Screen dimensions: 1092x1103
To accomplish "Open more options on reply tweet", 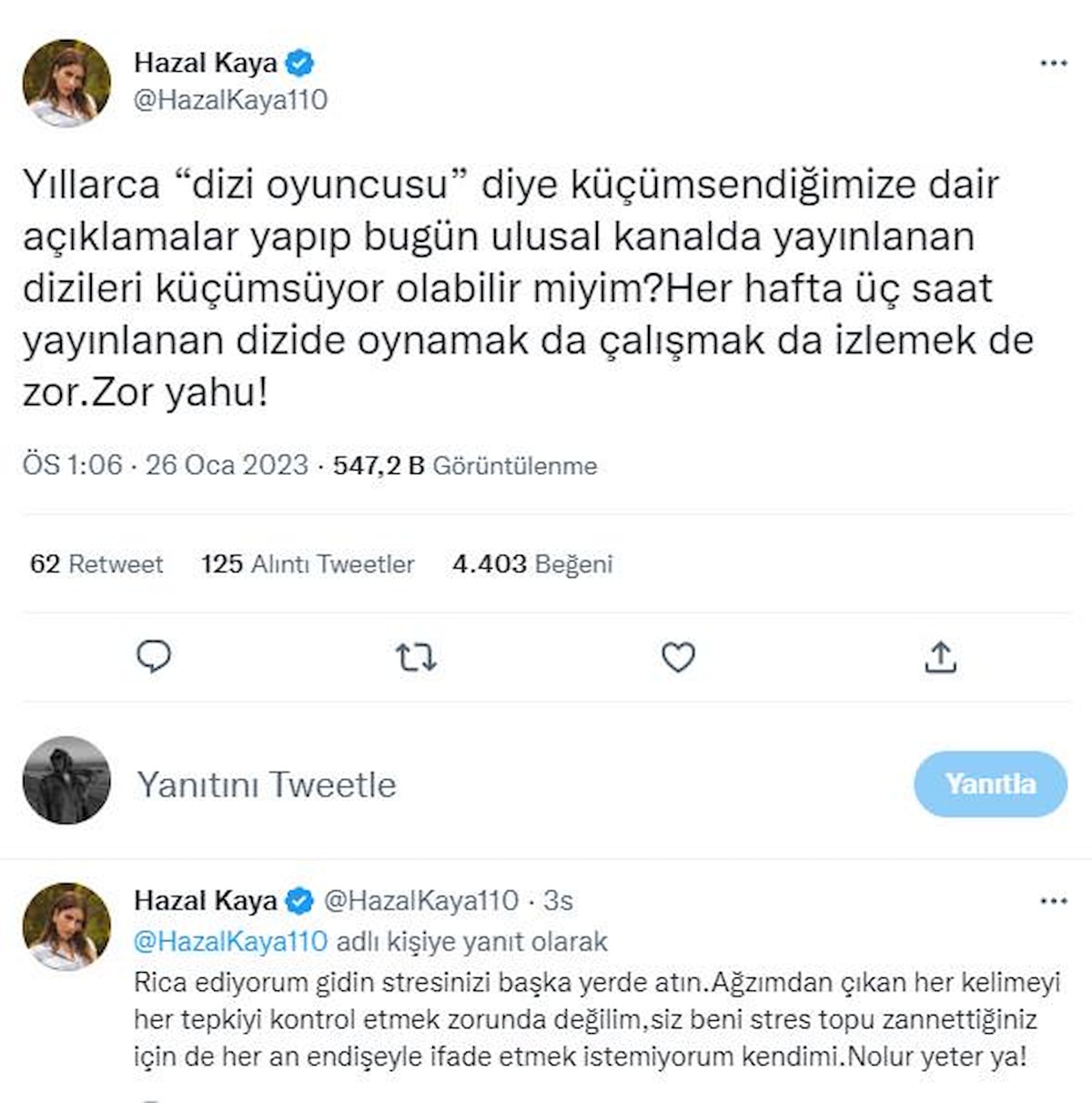I will tap(1053, 901).
